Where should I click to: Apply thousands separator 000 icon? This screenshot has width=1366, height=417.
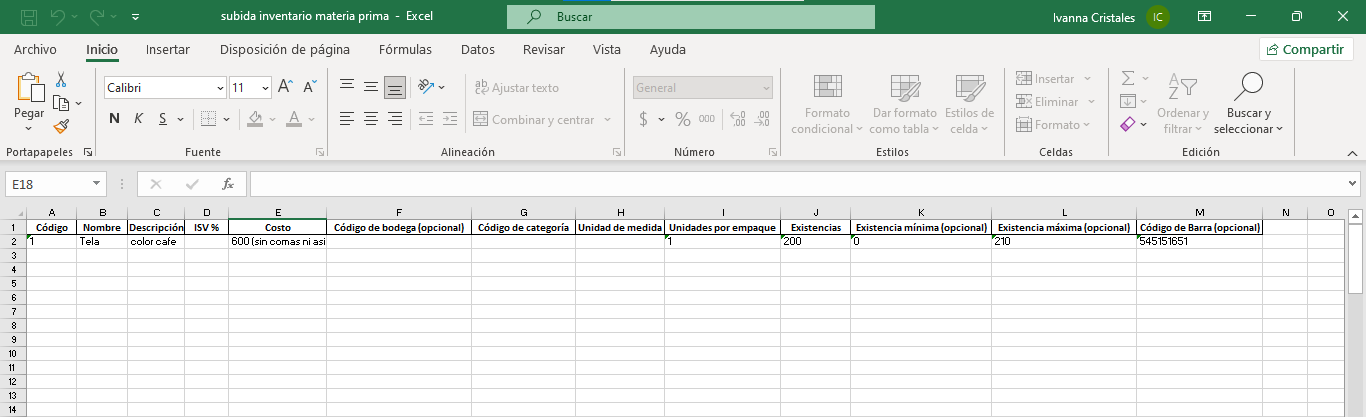tap(707, 119)
